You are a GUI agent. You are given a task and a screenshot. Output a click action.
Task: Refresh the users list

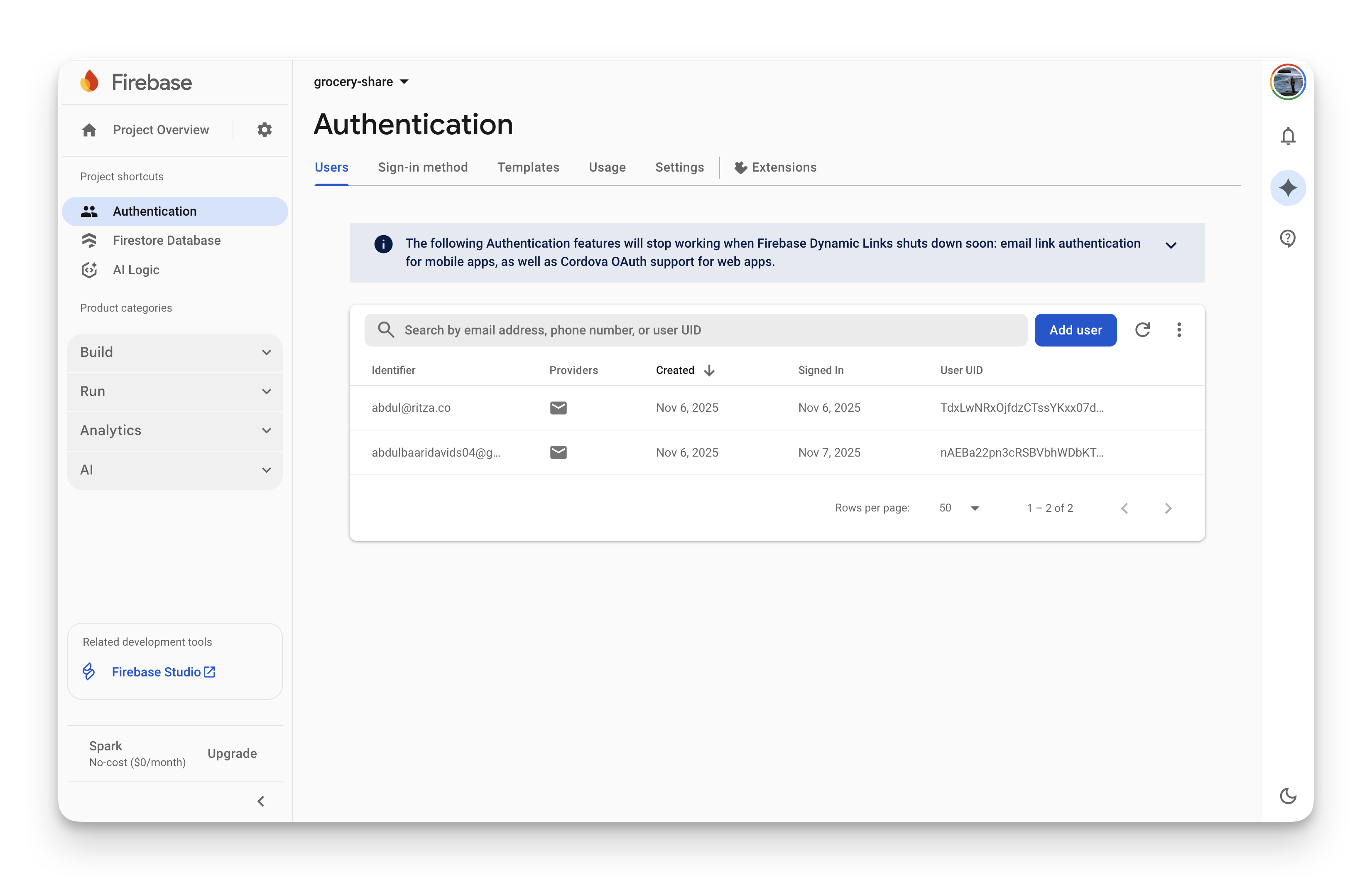pyautogui.click(x=1143, y=330)
